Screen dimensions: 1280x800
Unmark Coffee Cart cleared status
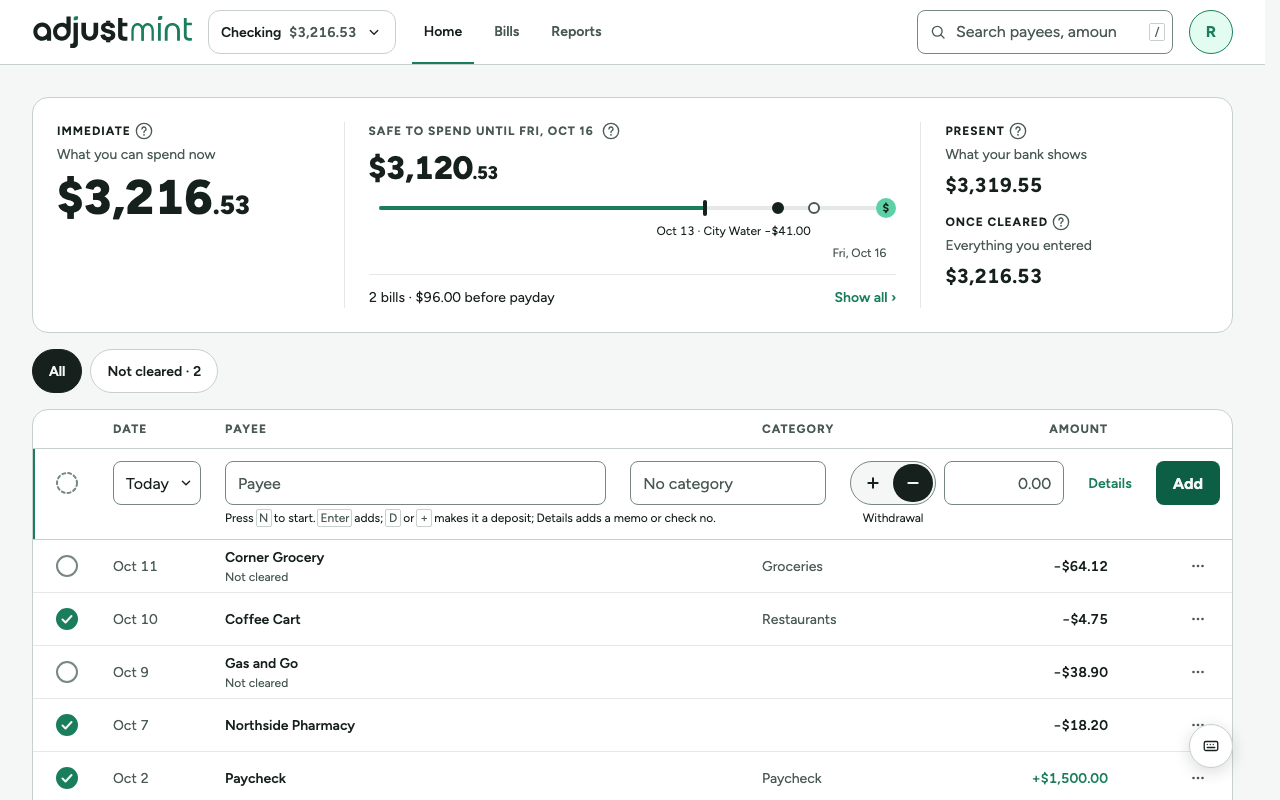click(x=67, y=619)
